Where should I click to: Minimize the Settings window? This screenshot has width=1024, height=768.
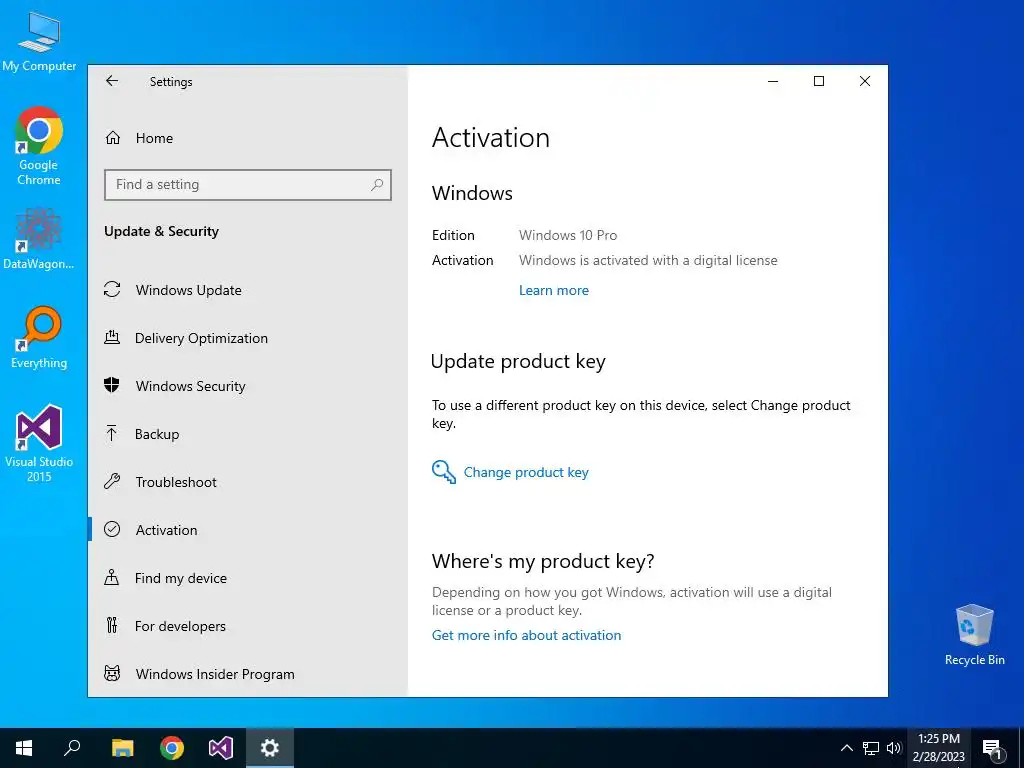click(x=773, y=81)
